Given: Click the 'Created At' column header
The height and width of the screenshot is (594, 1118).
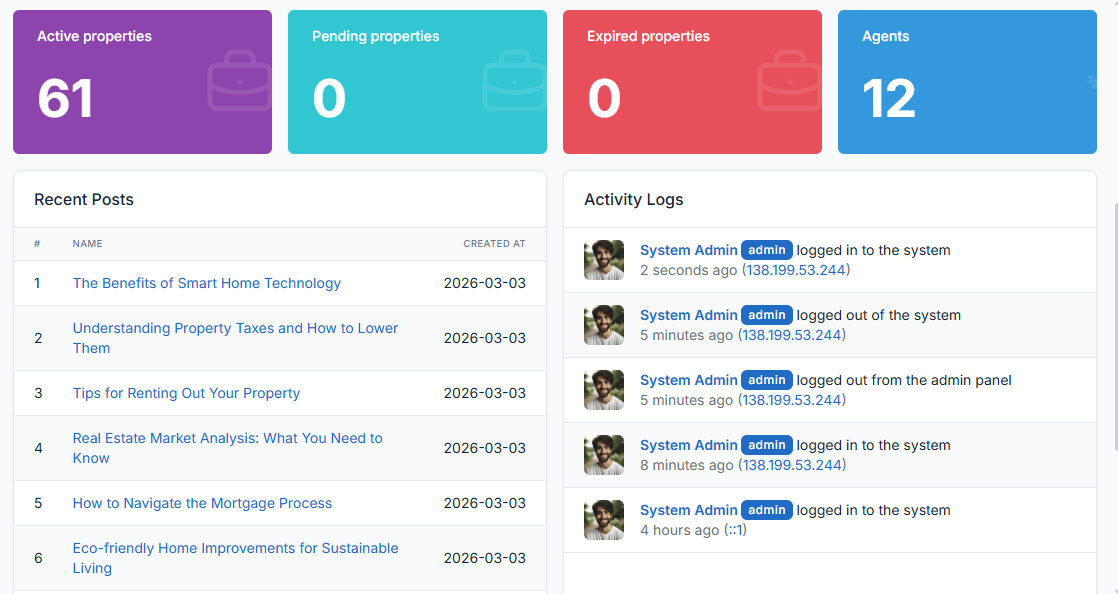Looking at the screenshot, I should click(494, 244).
